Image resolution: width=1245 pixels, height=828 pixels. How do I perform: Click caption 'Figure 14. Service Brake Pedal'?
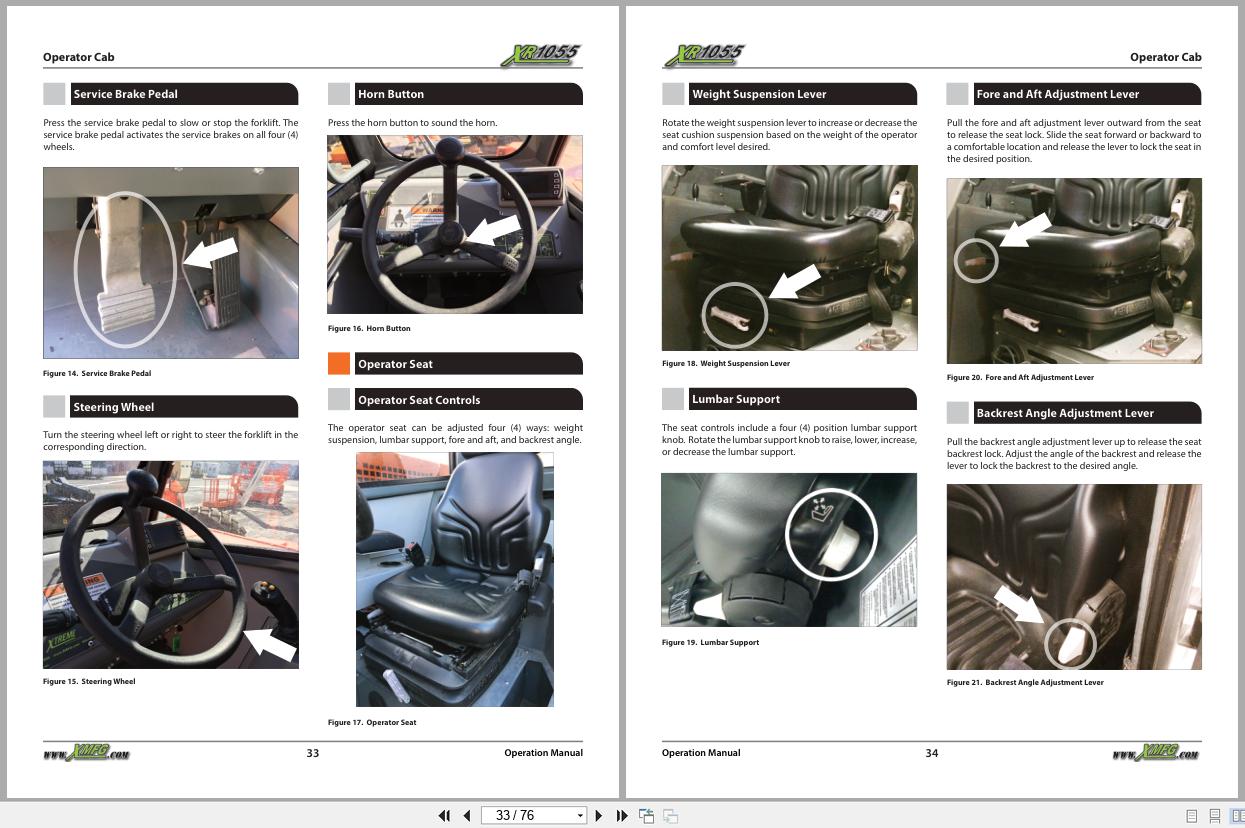click(x=97, y=373)
